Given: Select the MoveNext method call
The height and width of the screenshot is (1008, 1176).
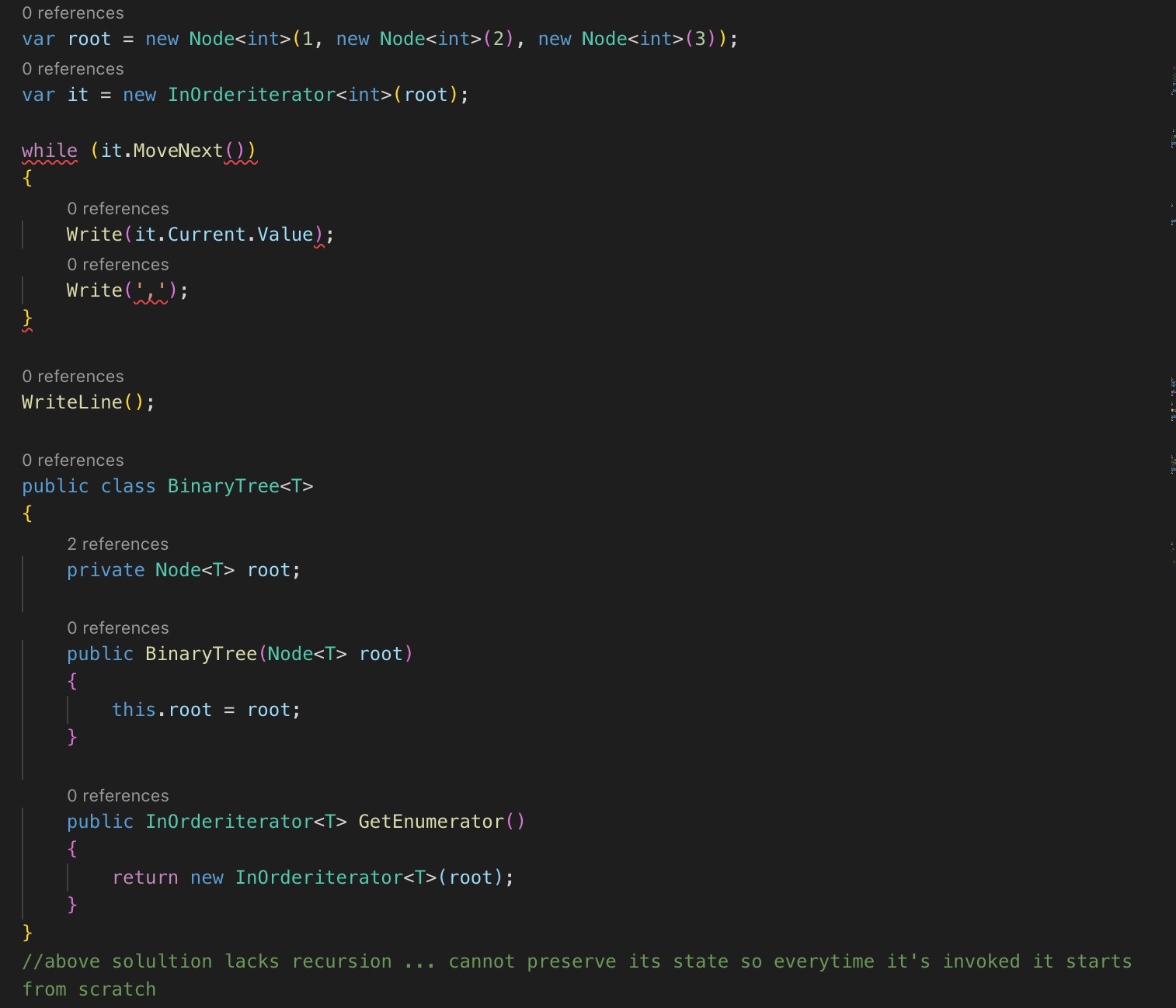Looking at the screenshot, I should pos(178,151).
